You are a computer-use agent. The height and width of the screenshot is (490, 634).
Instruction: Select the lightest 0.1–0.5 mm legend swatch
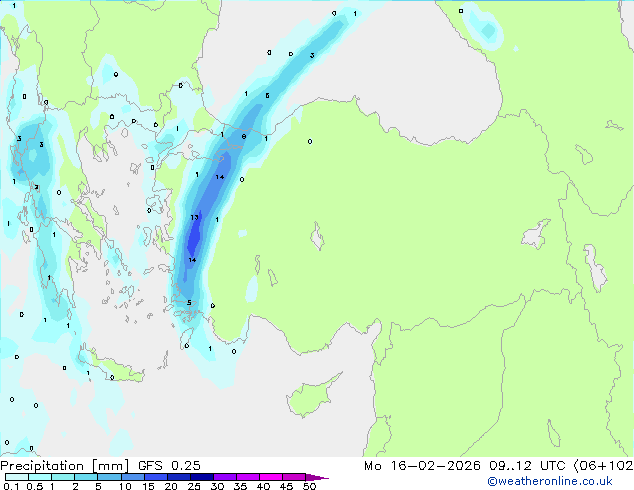pos(17,477)
